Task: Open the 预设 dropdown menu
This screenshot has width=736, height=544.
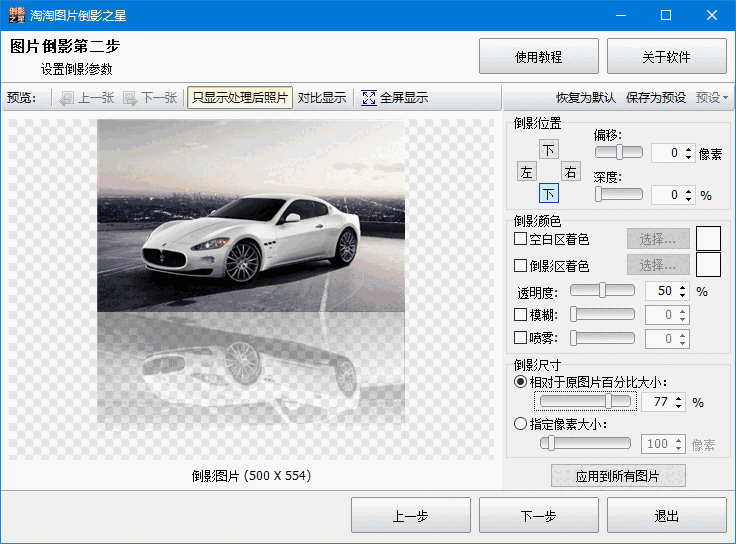Action: coord(712,98)
